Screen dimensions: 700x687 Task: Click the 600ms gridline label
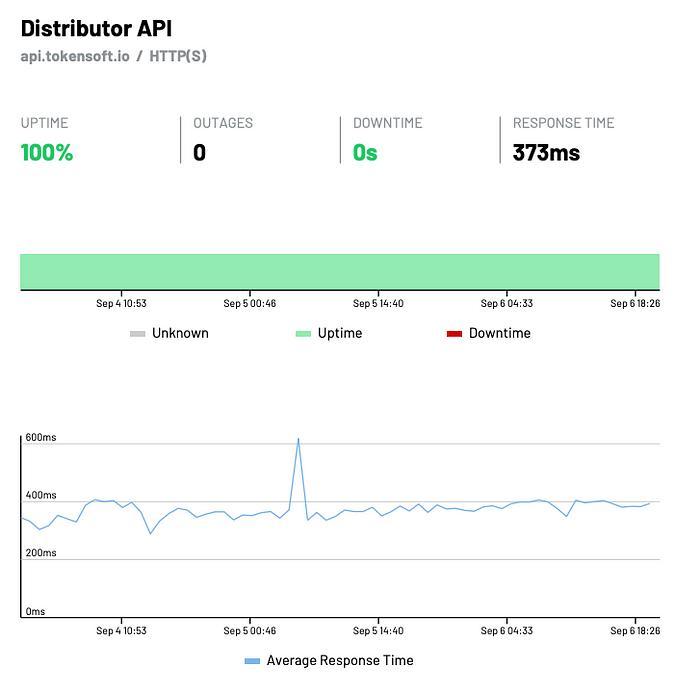[x=41, y=438]
